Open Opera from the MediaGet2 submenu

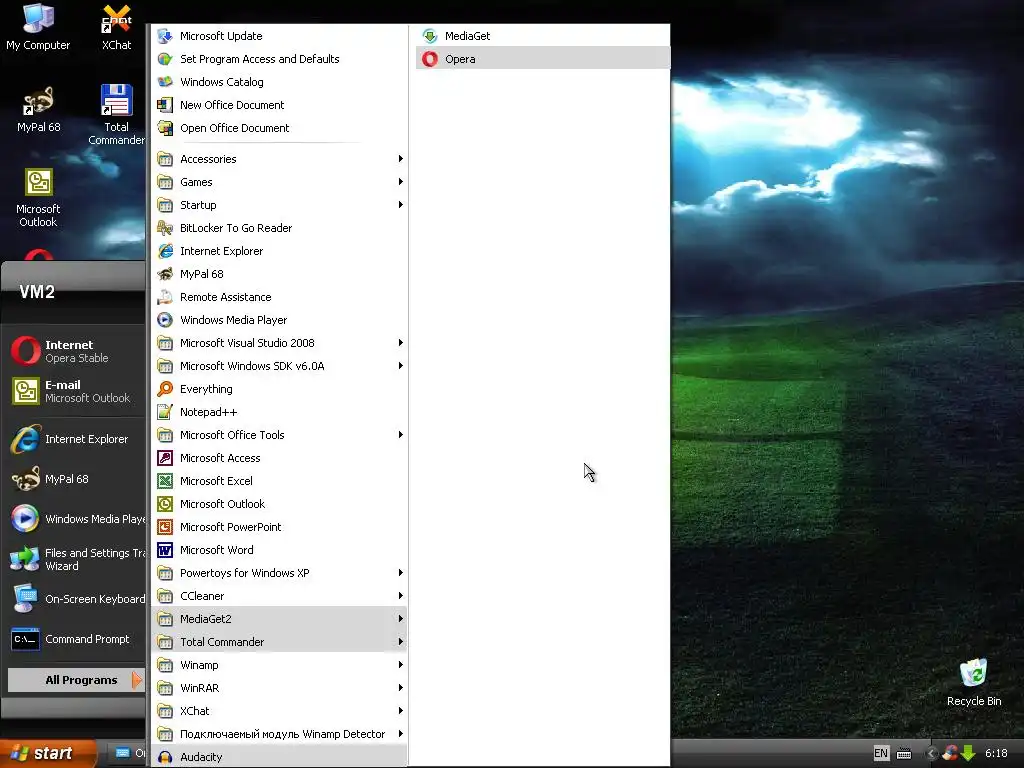click(543, 59)
